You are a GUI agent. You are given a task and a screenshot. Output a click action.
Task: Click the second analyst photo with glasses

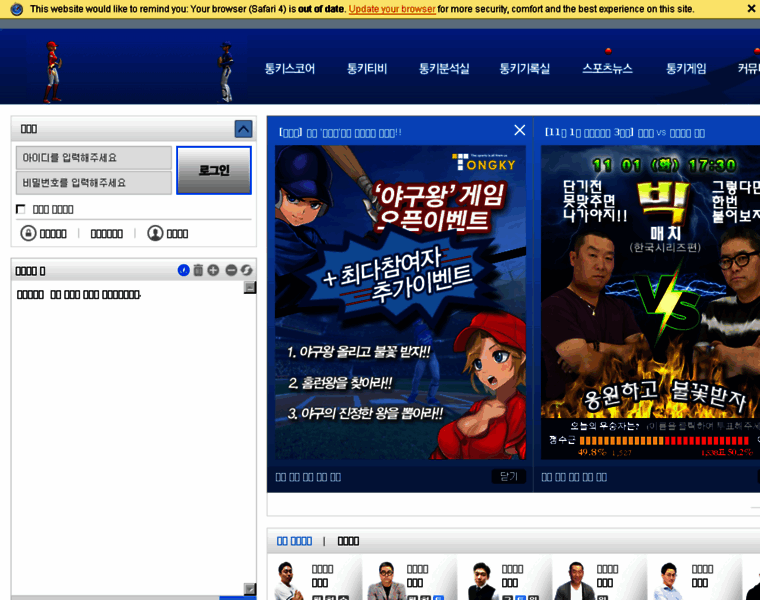(x=386, y=581)
